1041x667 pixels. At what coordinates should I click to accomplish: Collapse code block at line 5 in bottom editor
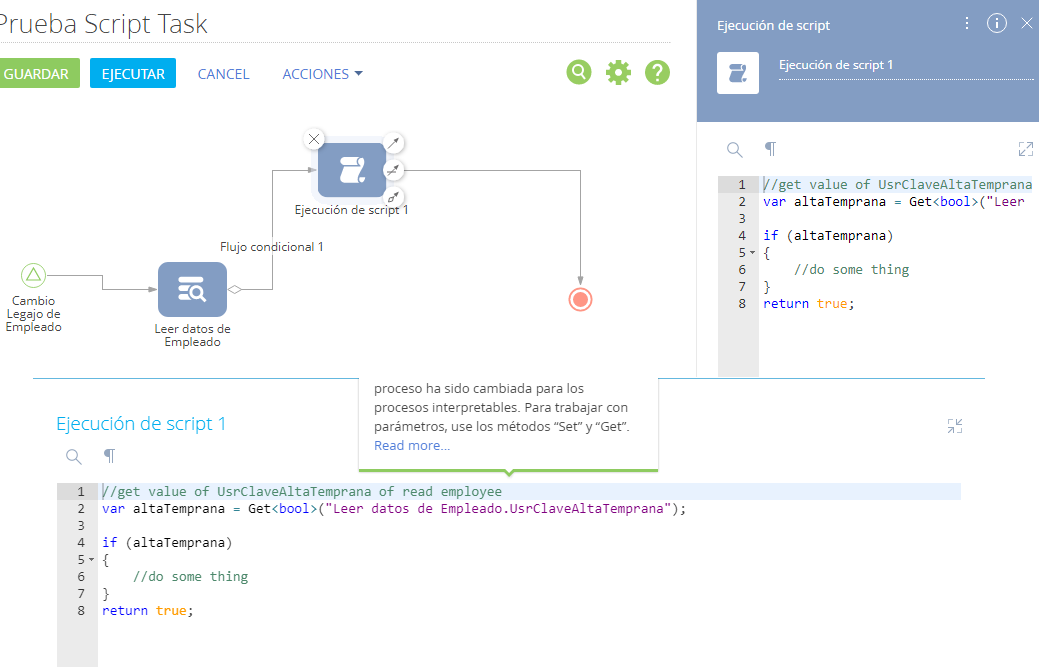pos(91,560)
